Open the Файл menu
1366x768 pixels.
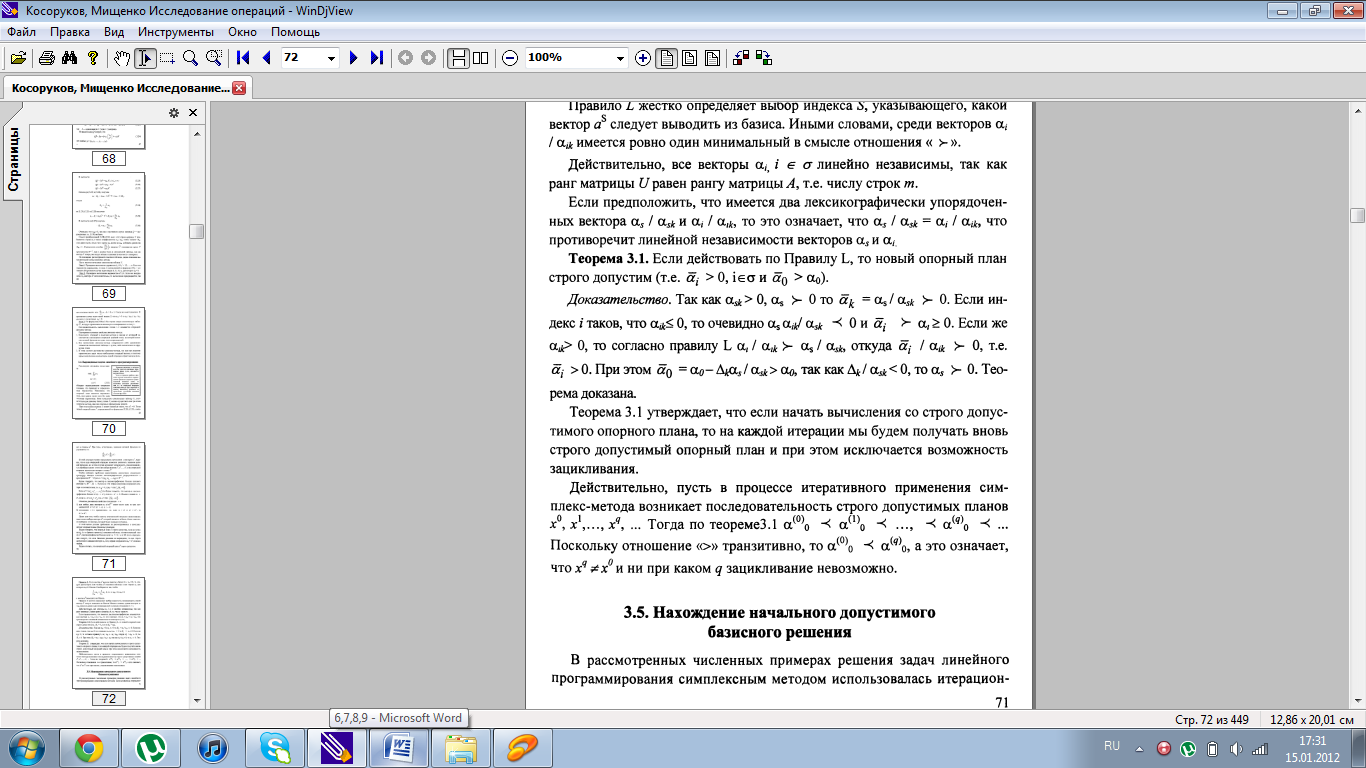[x=21, y=32]
